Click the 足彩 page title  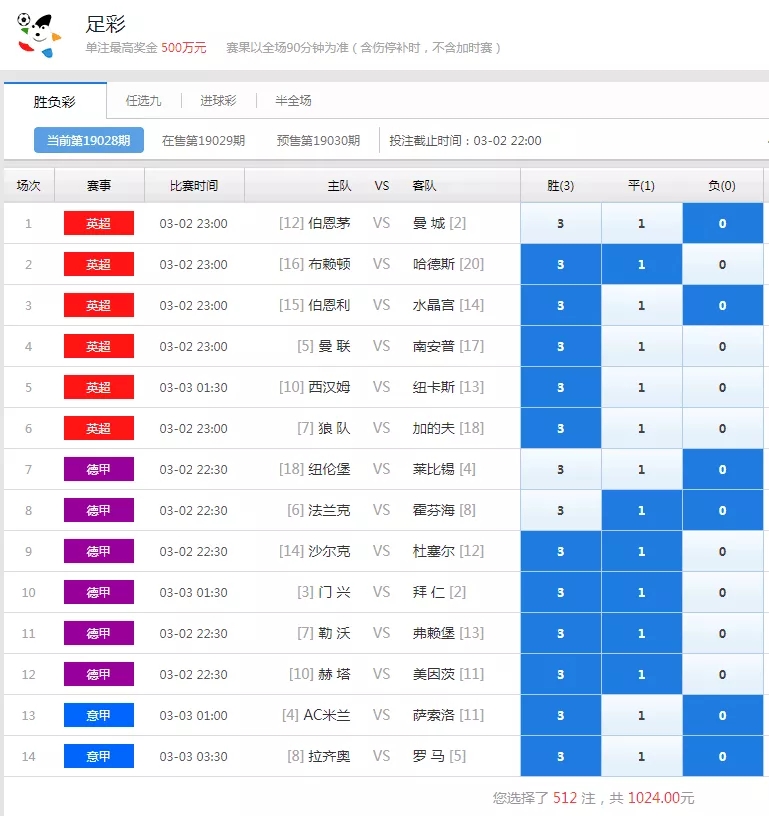point(106,24)
